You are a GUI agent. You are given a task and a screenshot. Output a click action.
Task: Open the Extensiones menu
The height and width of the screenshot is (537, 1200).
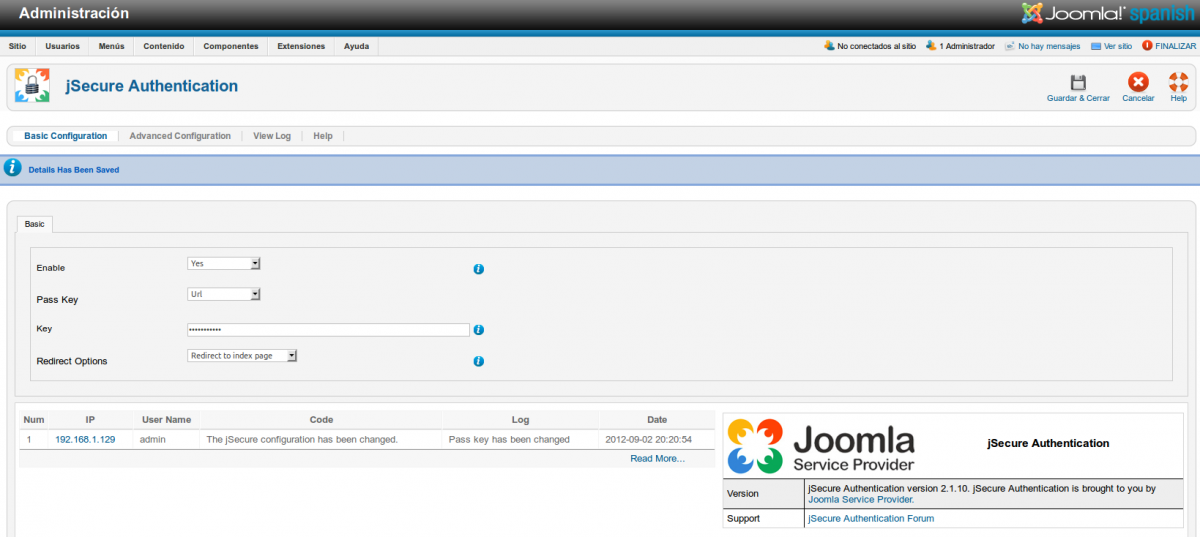coord(301,46)
